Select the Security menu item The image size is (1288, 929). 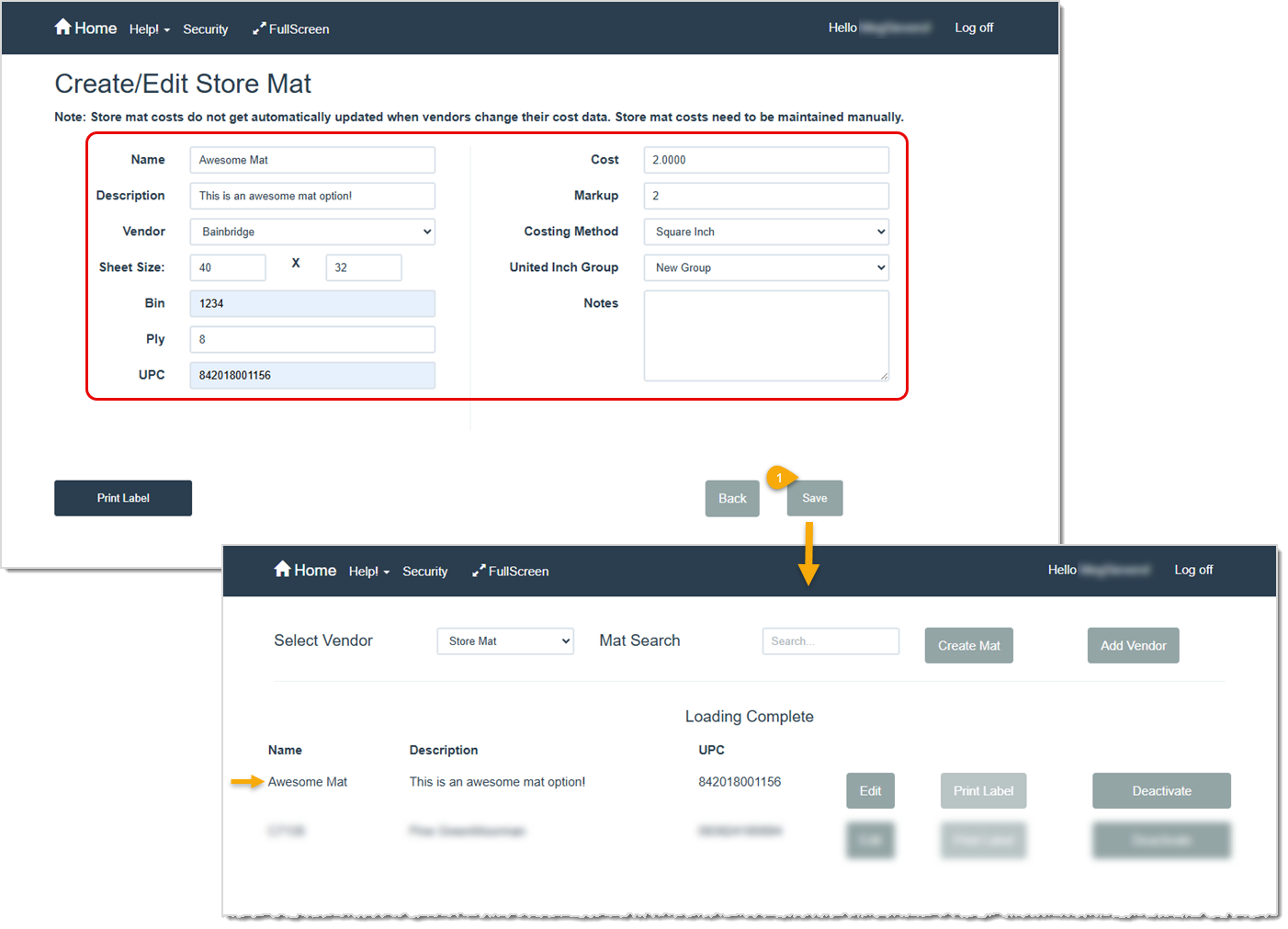coord(205,28)
